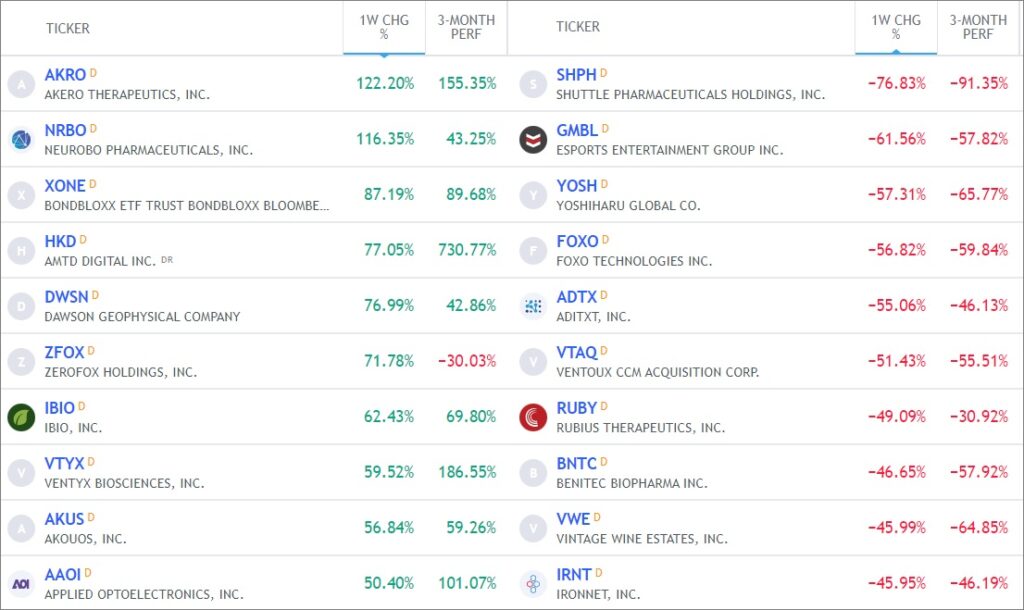Click the BNTC logo placeholder icon
Viewport: 1024px width, 610px height.
tap(533, 473)
